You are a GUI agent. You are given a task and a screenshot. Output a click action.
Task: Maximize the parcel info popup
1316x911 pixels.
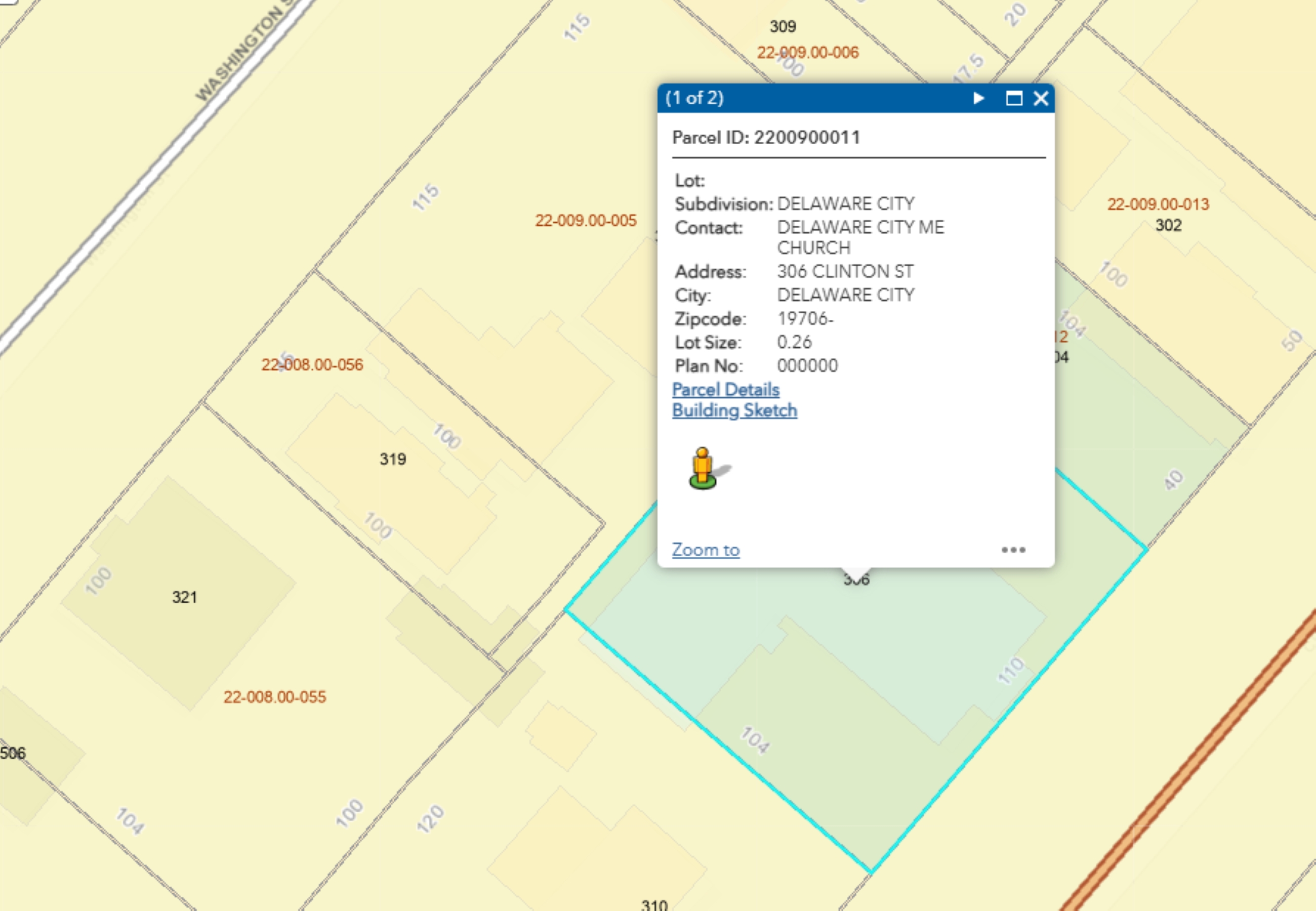pyautogui.click(x=1013, y=98)
